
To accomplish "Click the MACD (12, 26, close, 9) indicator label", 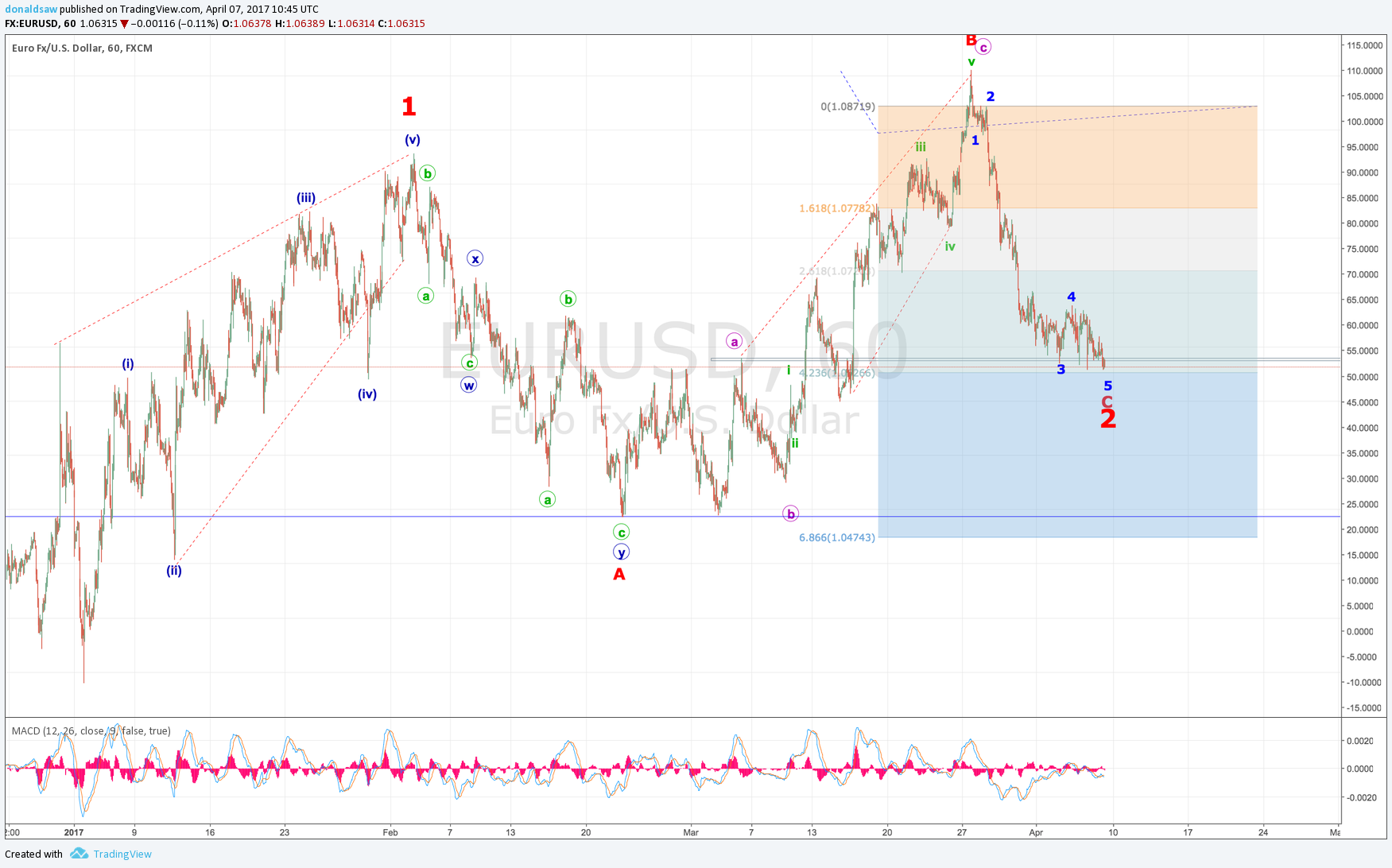I will [x=91, y=730].
